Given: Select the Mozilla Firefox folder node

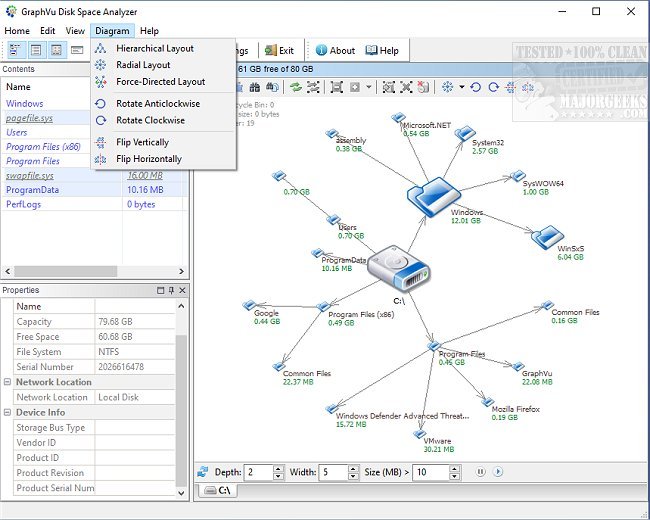Looking at the screenshot, I should (488, 401).
